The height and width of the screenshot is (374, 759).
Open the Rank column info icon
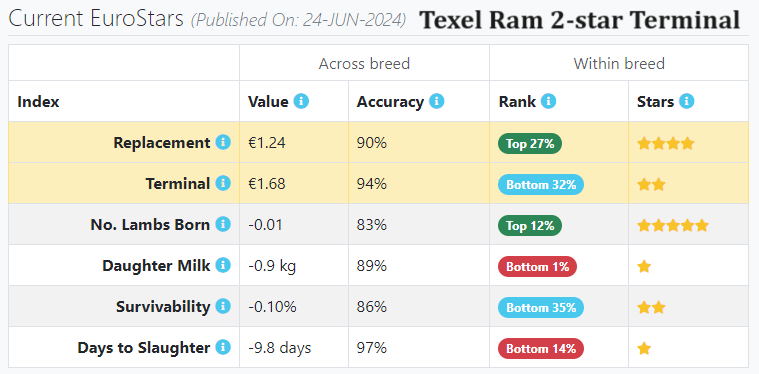548,102
